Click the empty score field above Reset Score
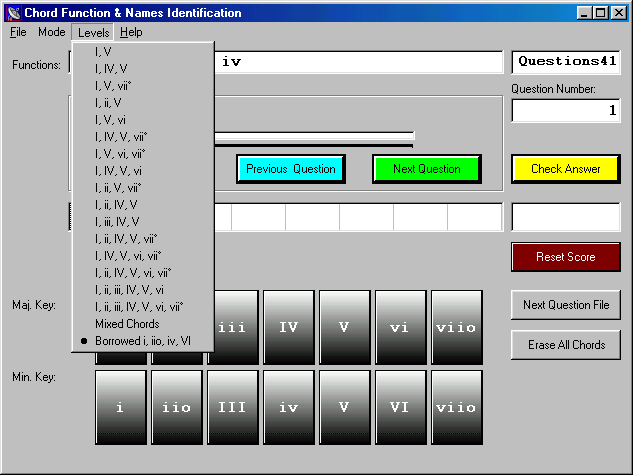 (566, 217)
